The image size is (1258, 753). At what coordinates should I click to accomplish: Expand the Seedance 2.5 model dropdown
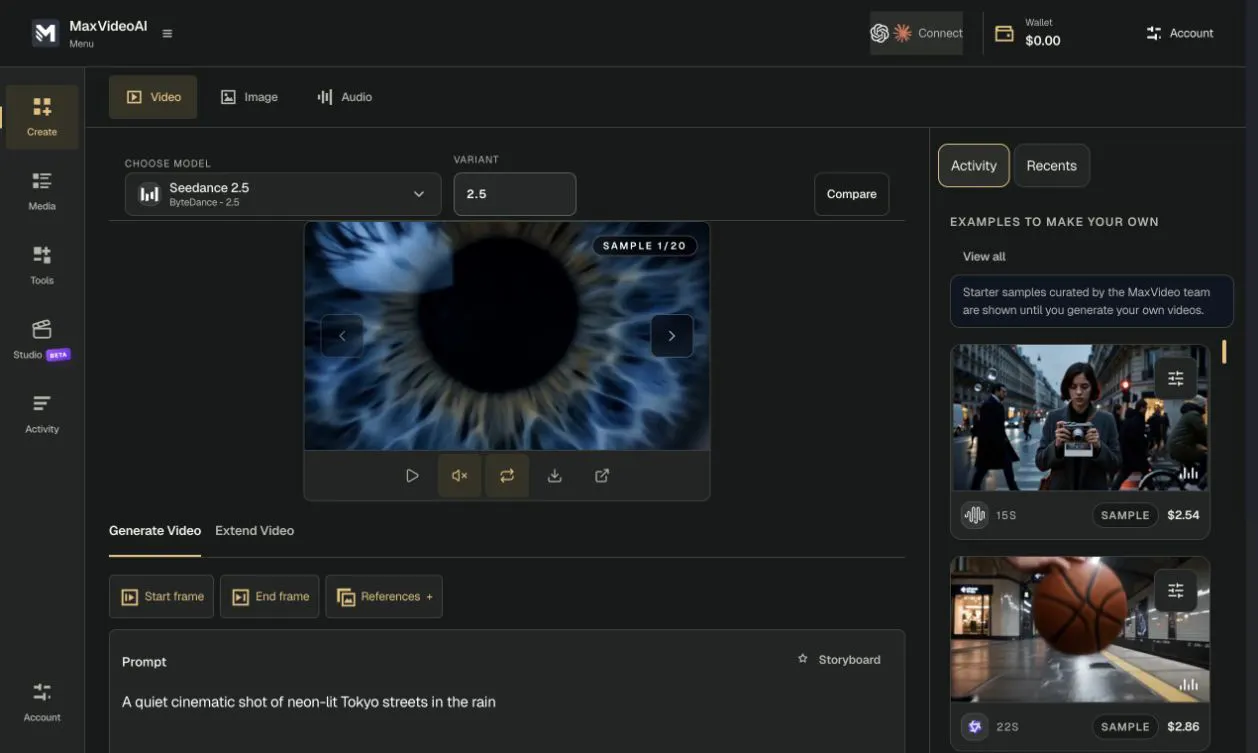click(283, 194)
